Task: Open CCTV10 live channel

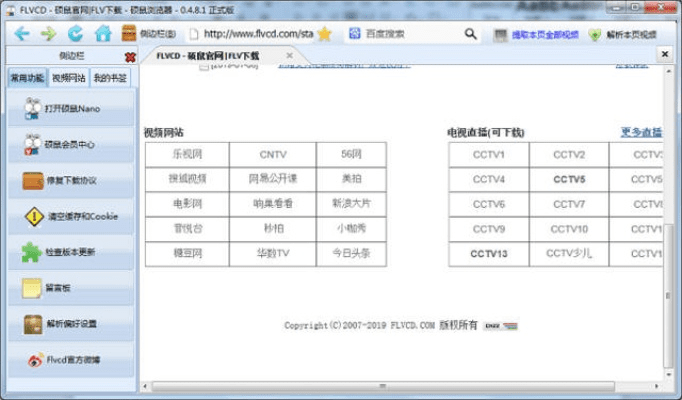Action: (569, 229)
